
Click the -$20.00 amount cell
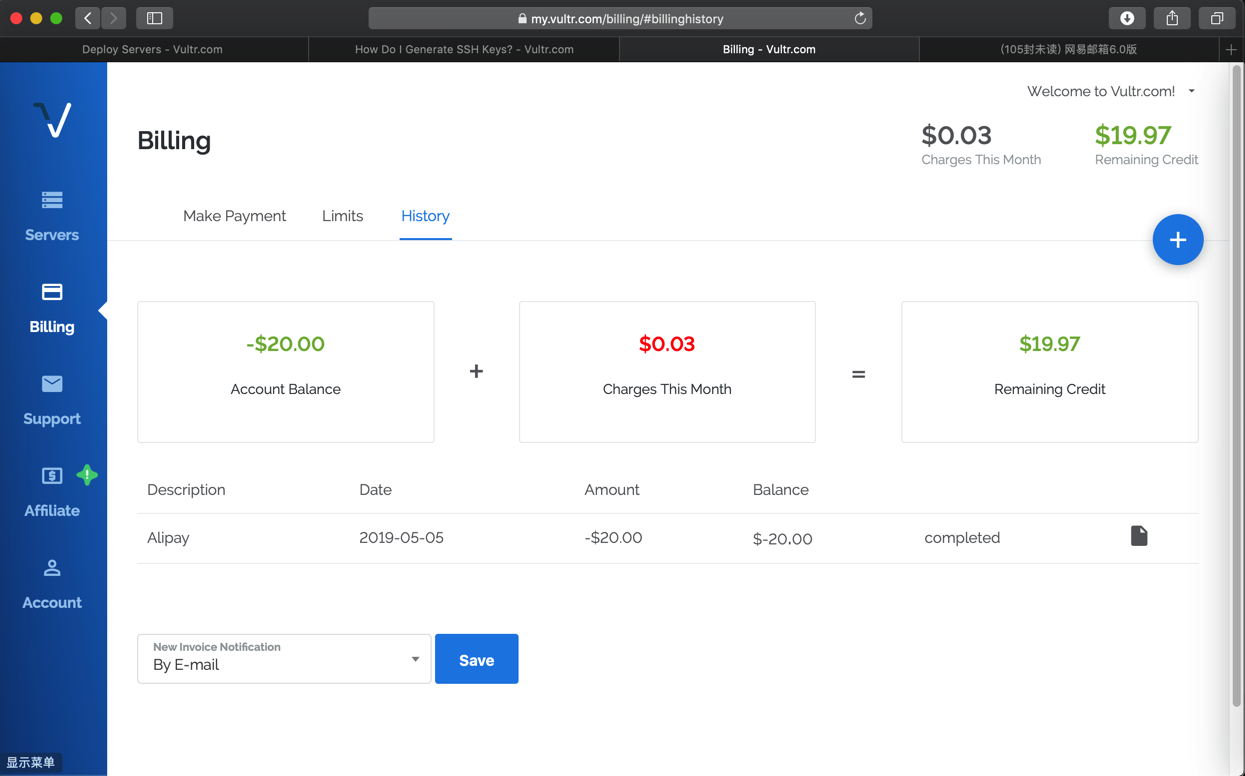613,538
